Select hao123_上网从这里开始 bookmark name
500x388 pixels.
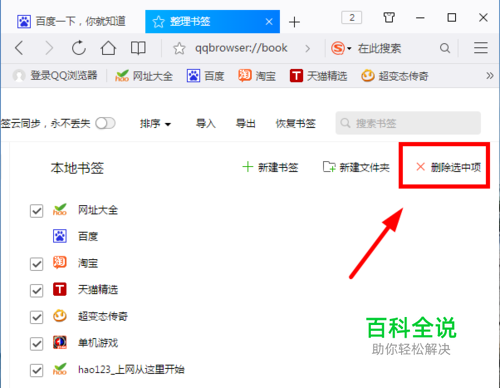pyautogui.click(x=131, y=369)
